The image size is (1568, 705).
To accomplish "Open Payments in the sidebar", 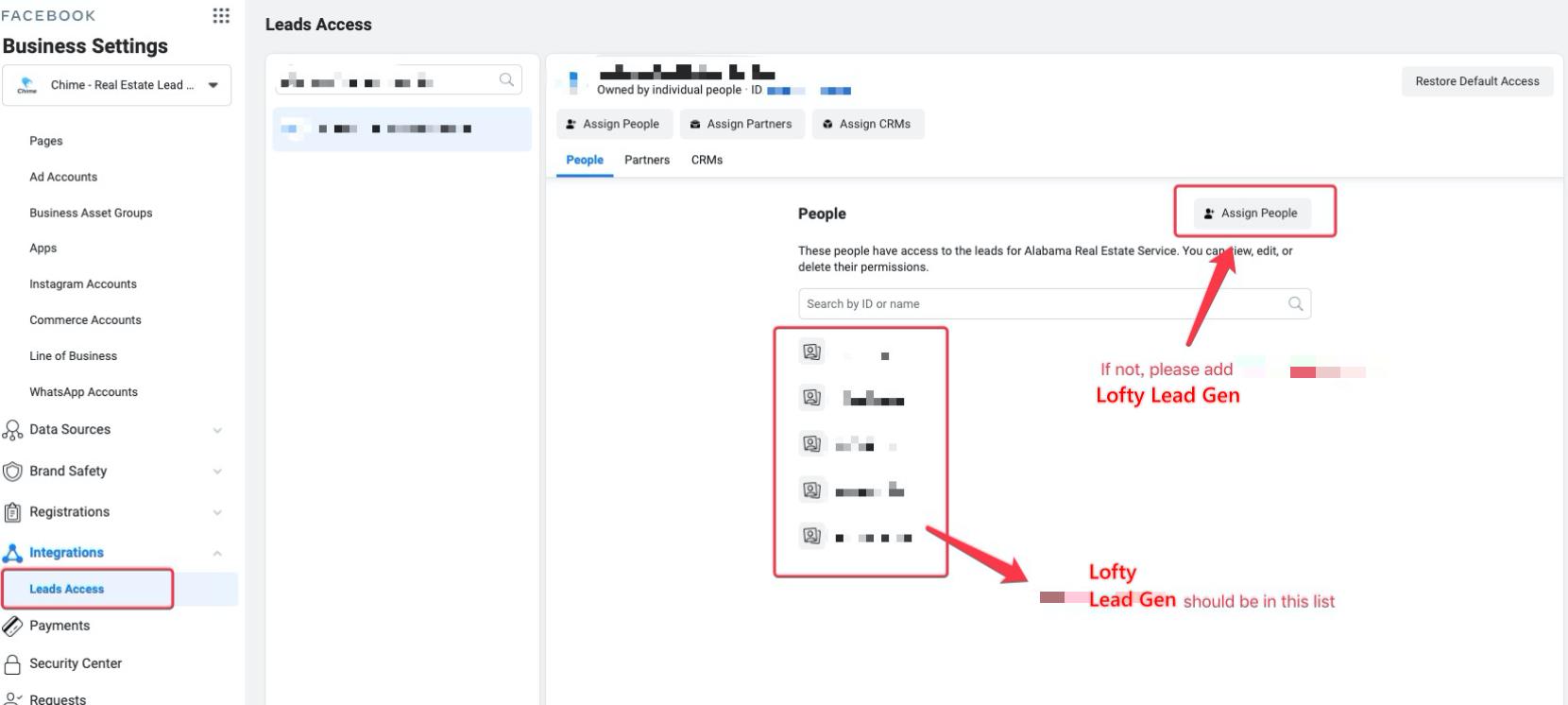I will tap(60, 626).
